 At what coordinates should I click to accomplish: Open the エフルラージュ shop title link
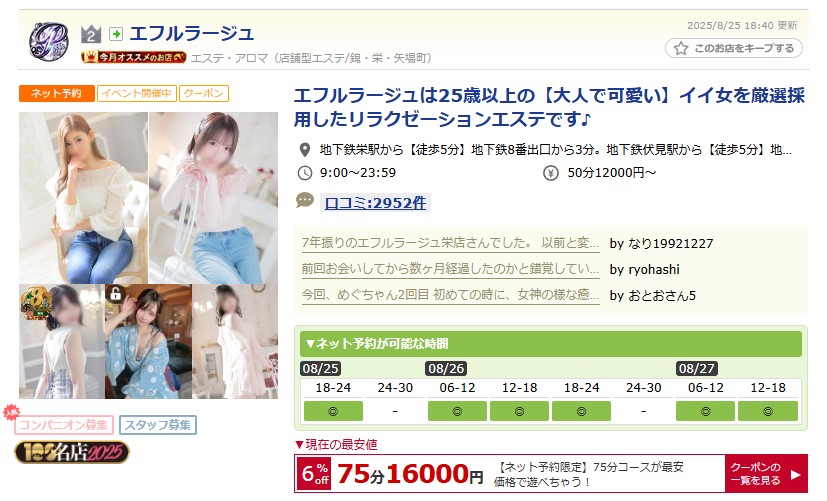pyautogui.click(x=192, y=34)
